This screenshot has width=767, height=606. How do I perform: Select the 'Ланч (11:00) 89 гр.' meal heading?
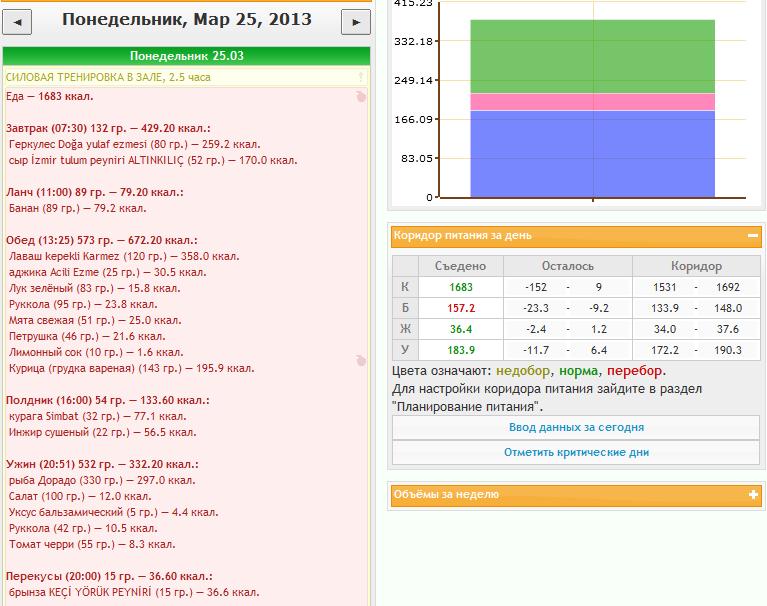[95, 192]
